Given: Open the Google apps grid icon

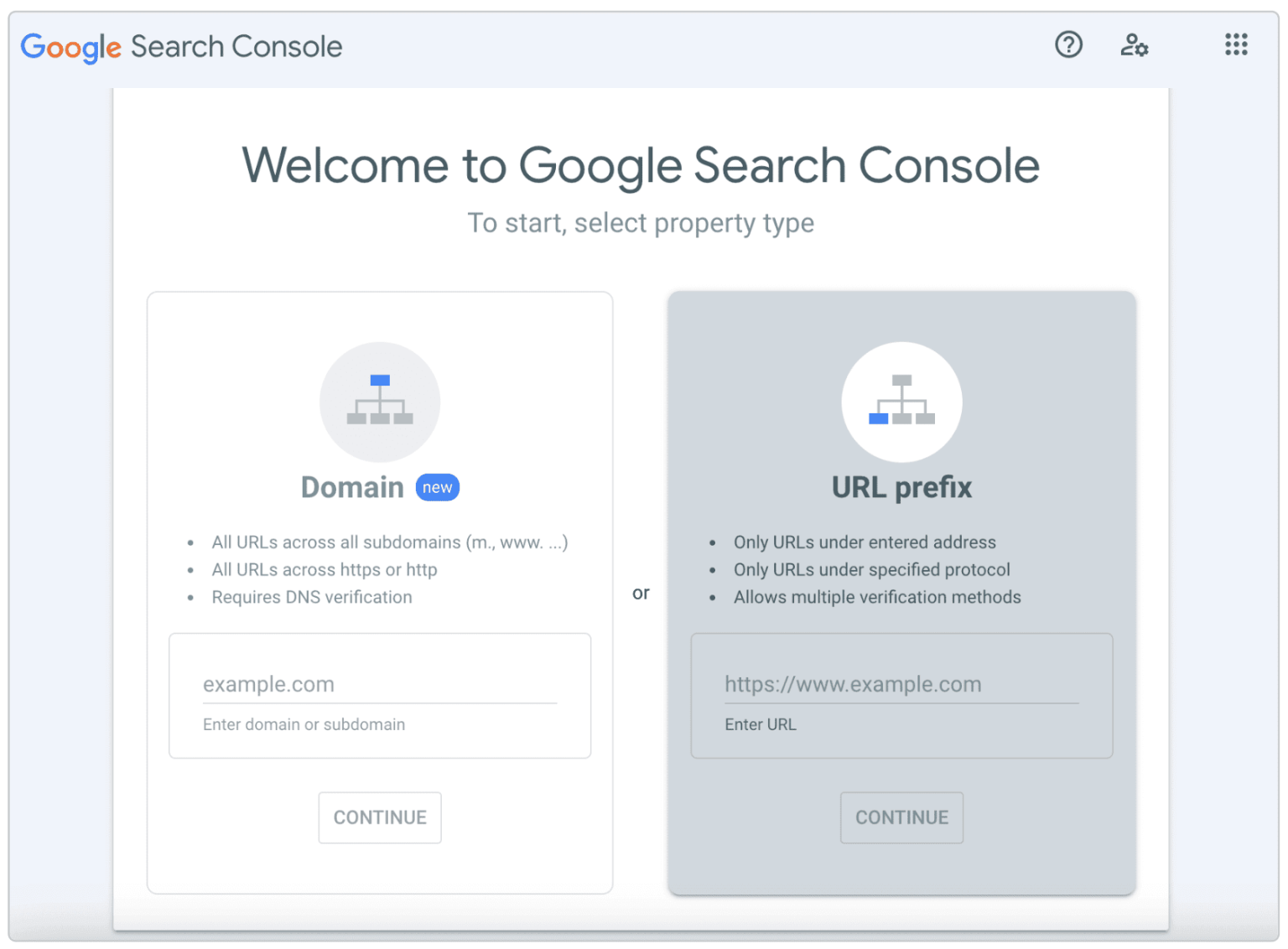Looking at the screenshot, I should [x=1236, y=44].
